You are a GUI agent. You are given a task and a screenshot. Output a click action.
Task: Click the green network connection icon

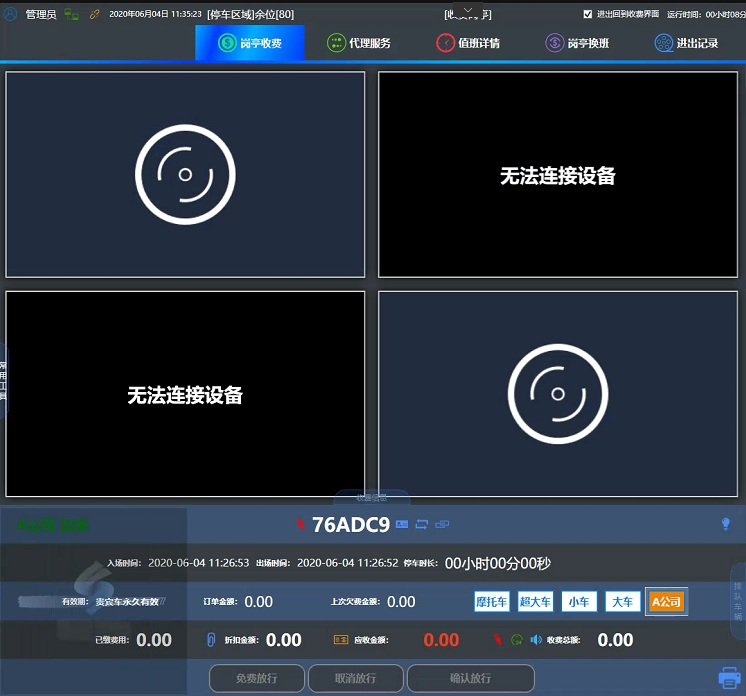pos(71,14)
